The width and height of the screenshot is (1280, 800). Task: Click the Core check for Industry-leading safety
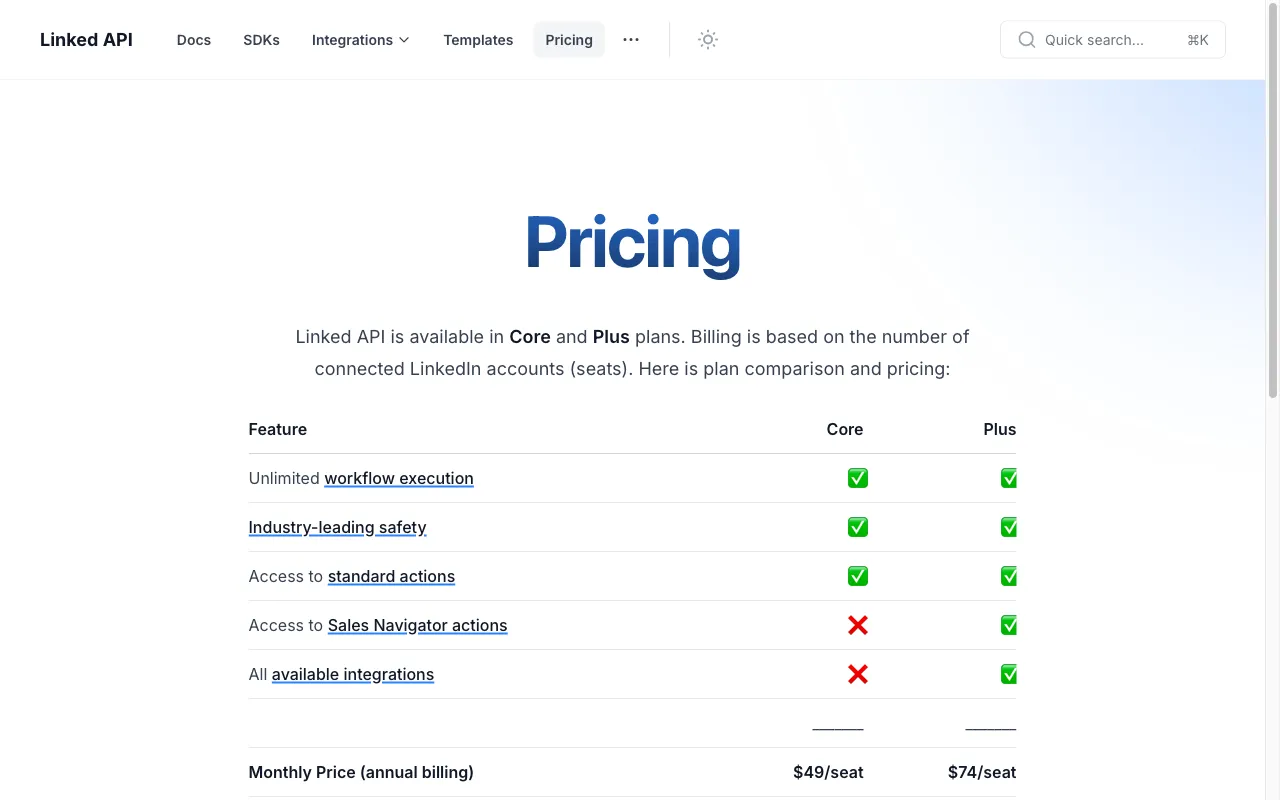pos(858,527)
